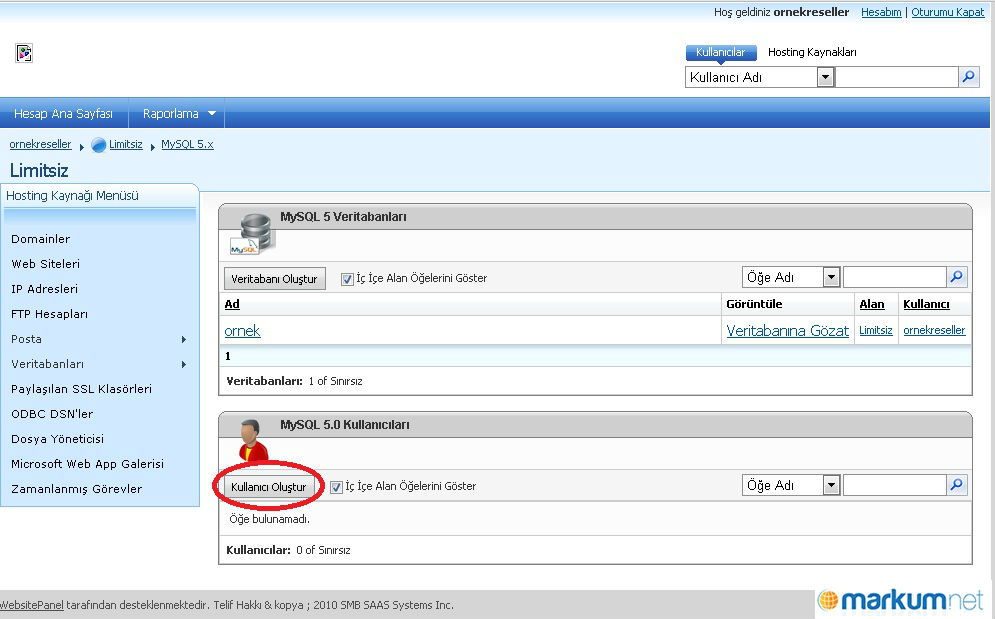Open Zamanlanmış Görevler in the sidebar
995x619 pixels.
click(x=77, y=489)
